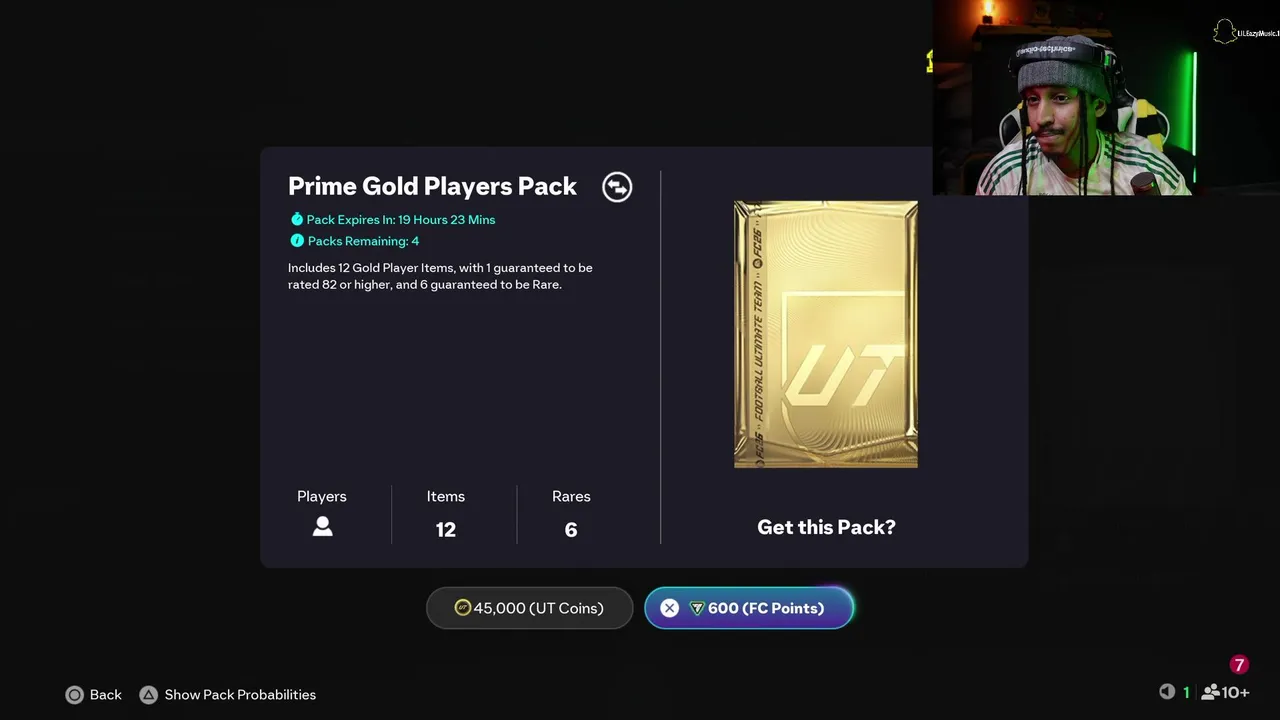Image resolution: width=1280 pixels, height=720 pixels.
Task: Click the UT coin icon on coins button
Action: tap(462, 608)
